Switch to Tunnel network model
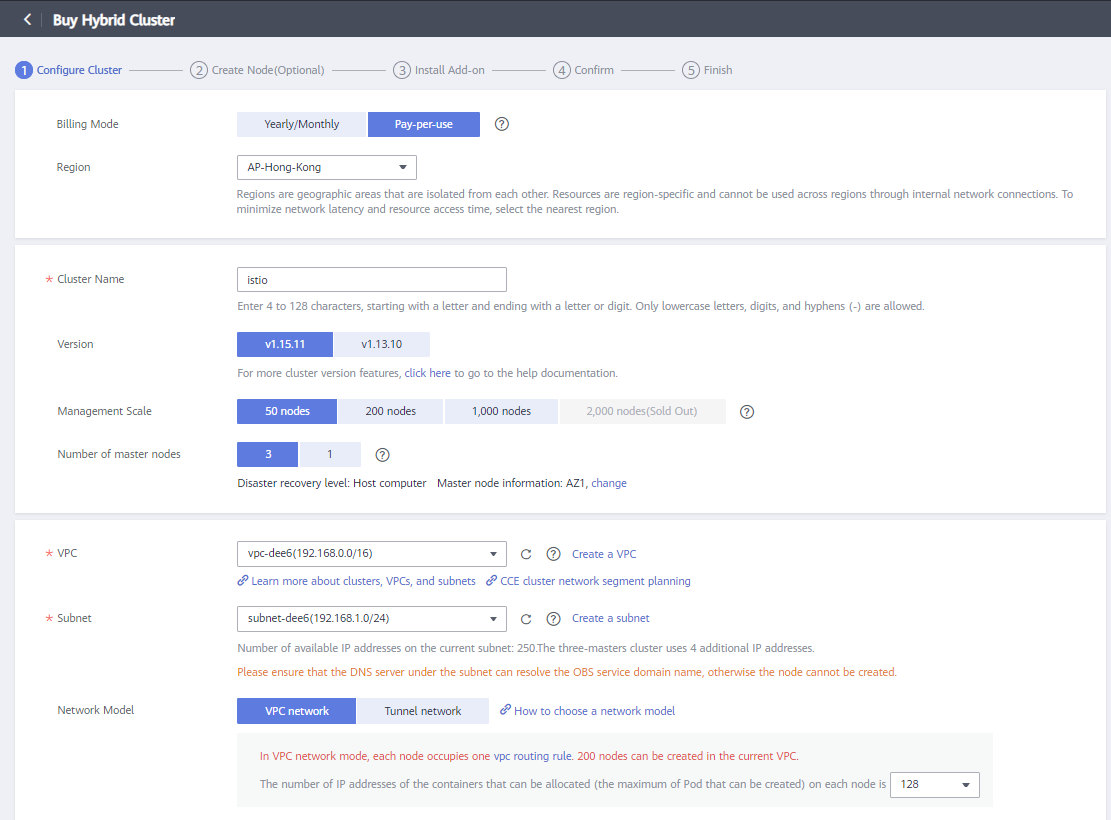The height and width of the screenshot is (820, 1111). pyautogui.click(x=423, y=711)
